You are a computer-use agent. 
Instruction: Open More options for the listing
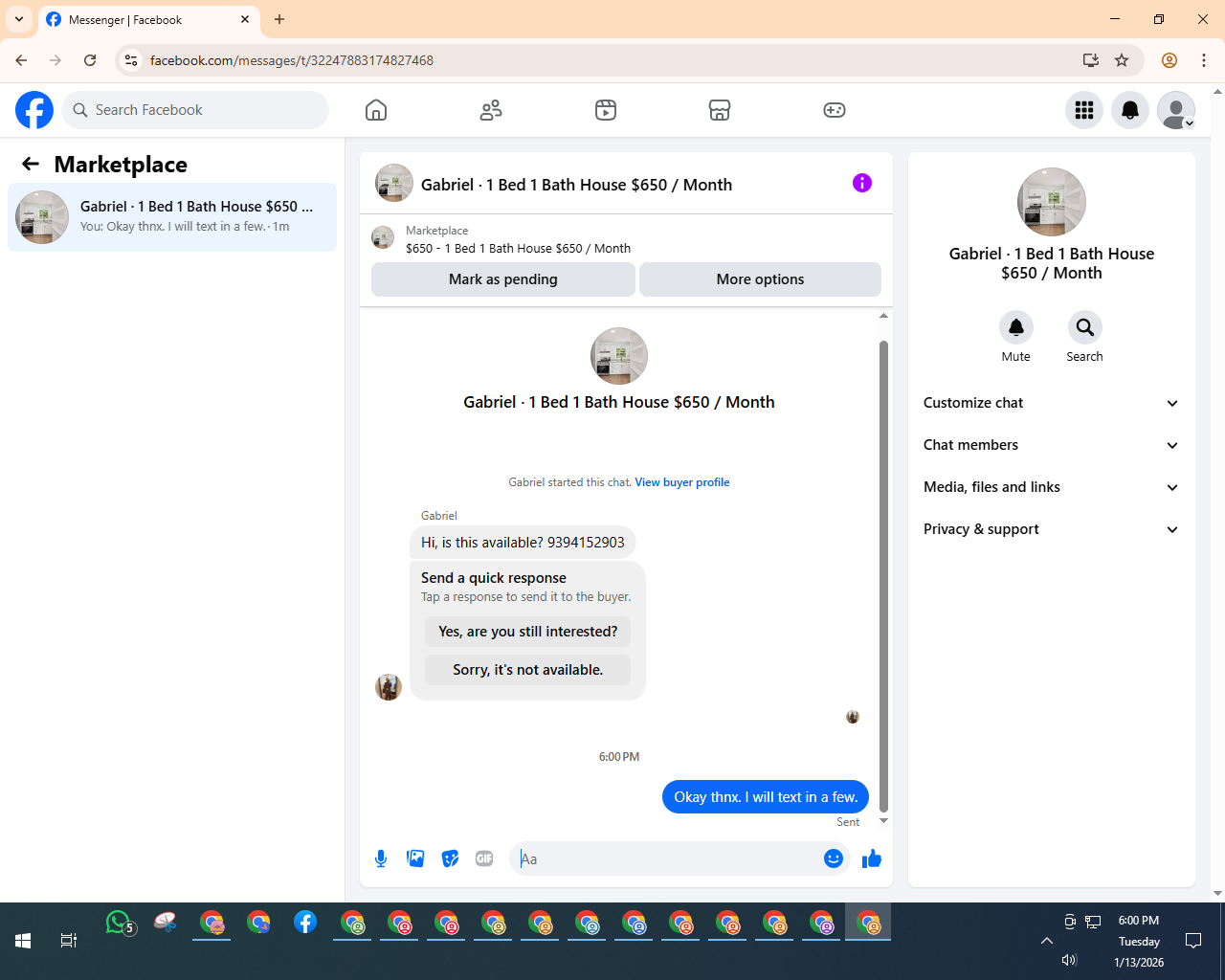760,279
